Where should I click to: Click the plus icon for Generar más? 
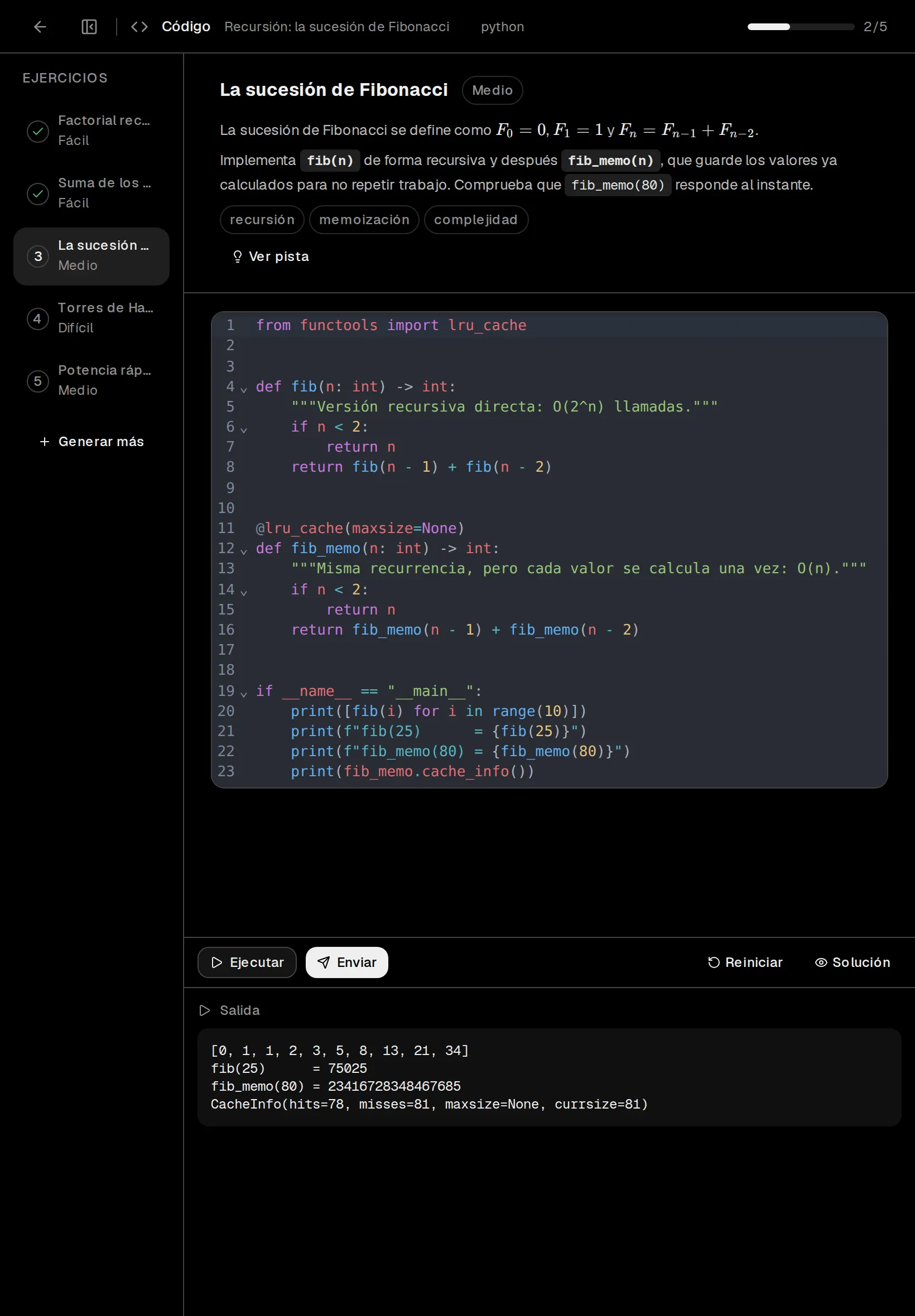click(x=44, y=442)
